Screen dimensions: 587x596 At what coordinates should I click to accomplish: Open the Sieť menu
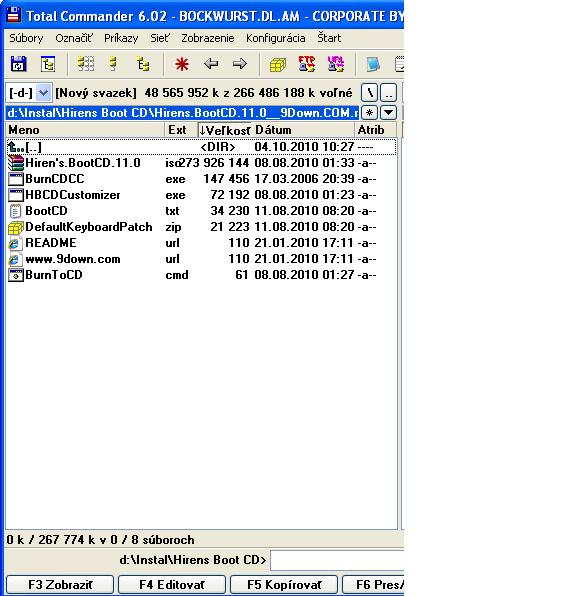(x=160, y=38)
